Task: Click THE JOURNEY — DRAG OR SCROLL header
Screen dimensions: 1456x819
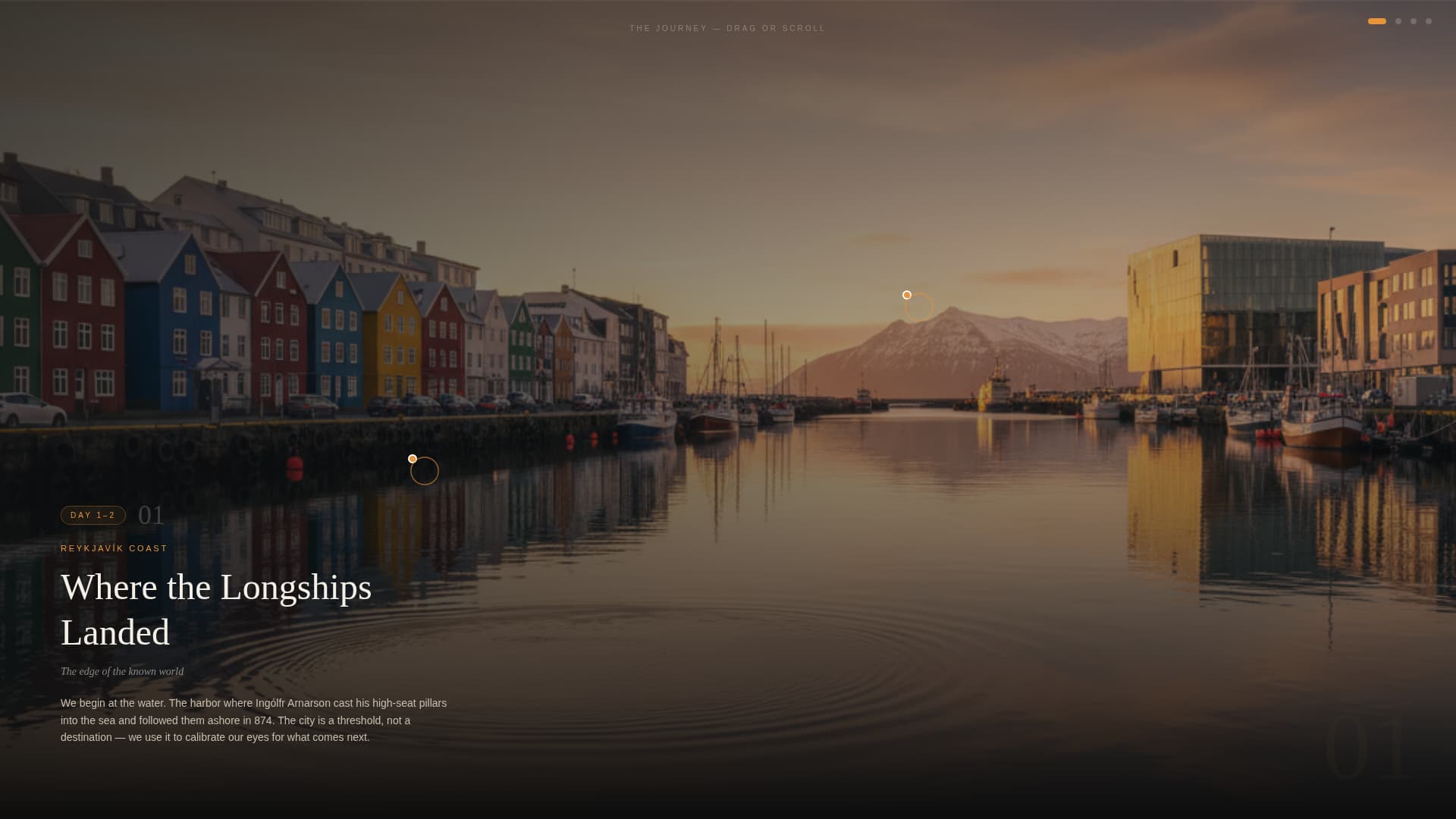Action: 728,27
